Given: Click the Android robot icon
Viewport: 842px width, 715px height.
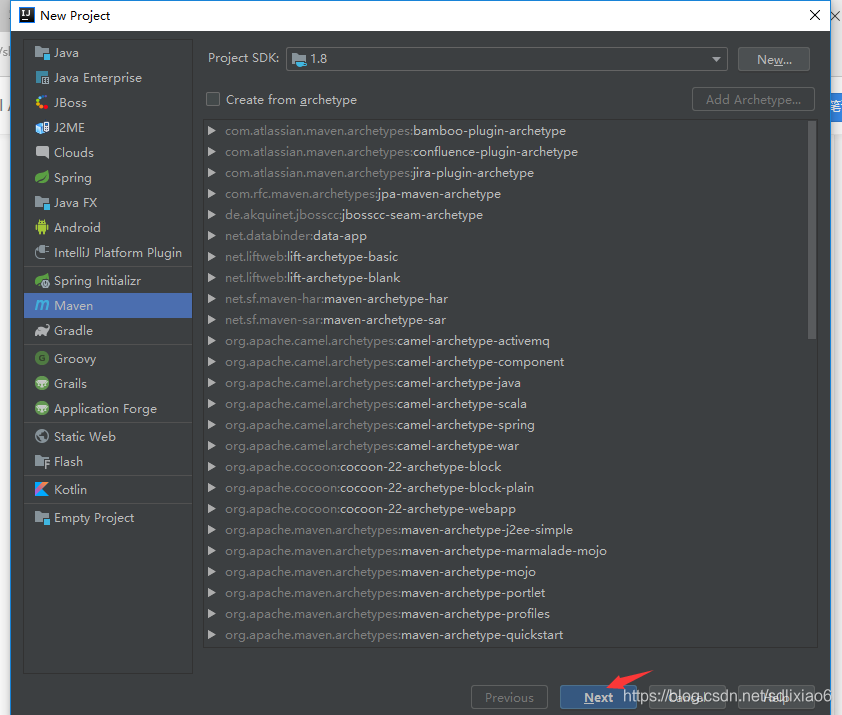Looking at the screenshot, I should pos(42,228).
